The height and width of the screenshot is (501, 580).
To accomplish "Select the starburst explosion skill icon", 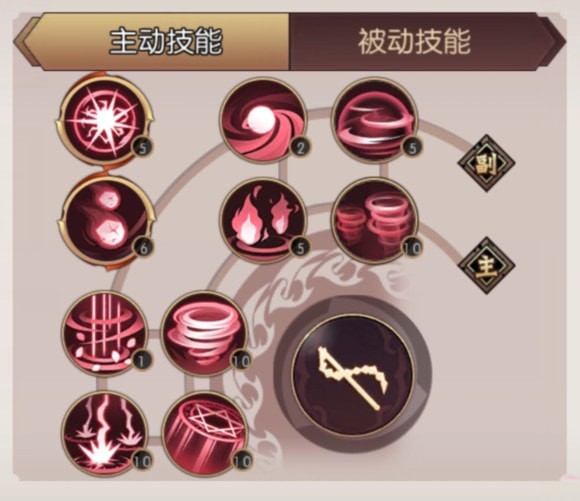I will (105, 120).
